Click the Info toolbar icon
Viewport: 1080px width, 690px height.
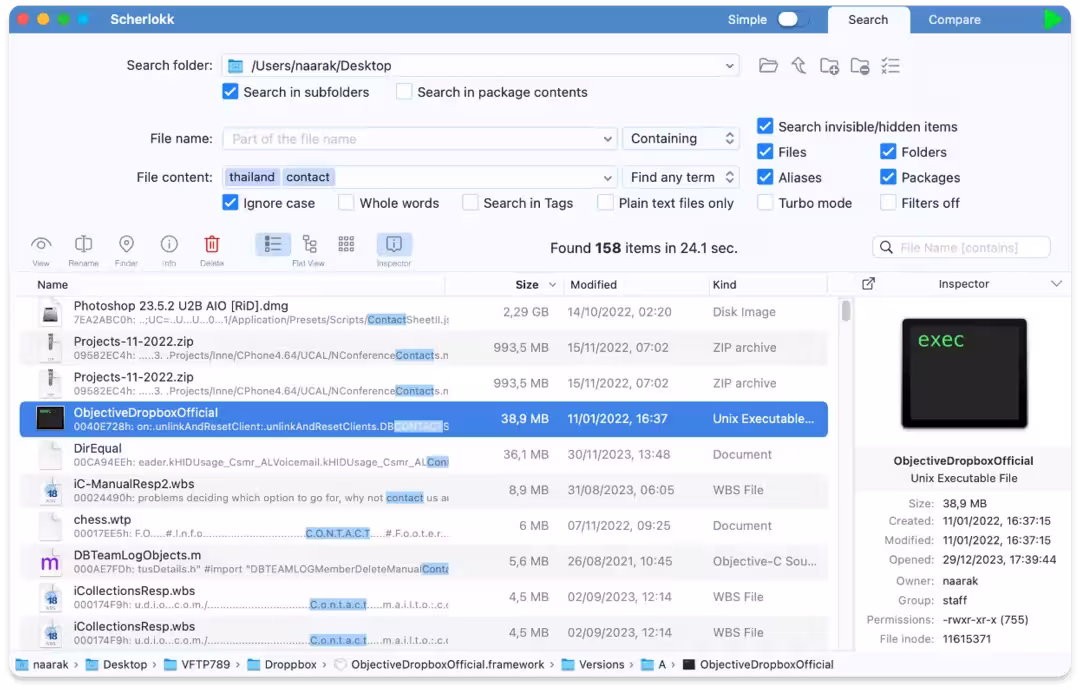pos(169,244)
